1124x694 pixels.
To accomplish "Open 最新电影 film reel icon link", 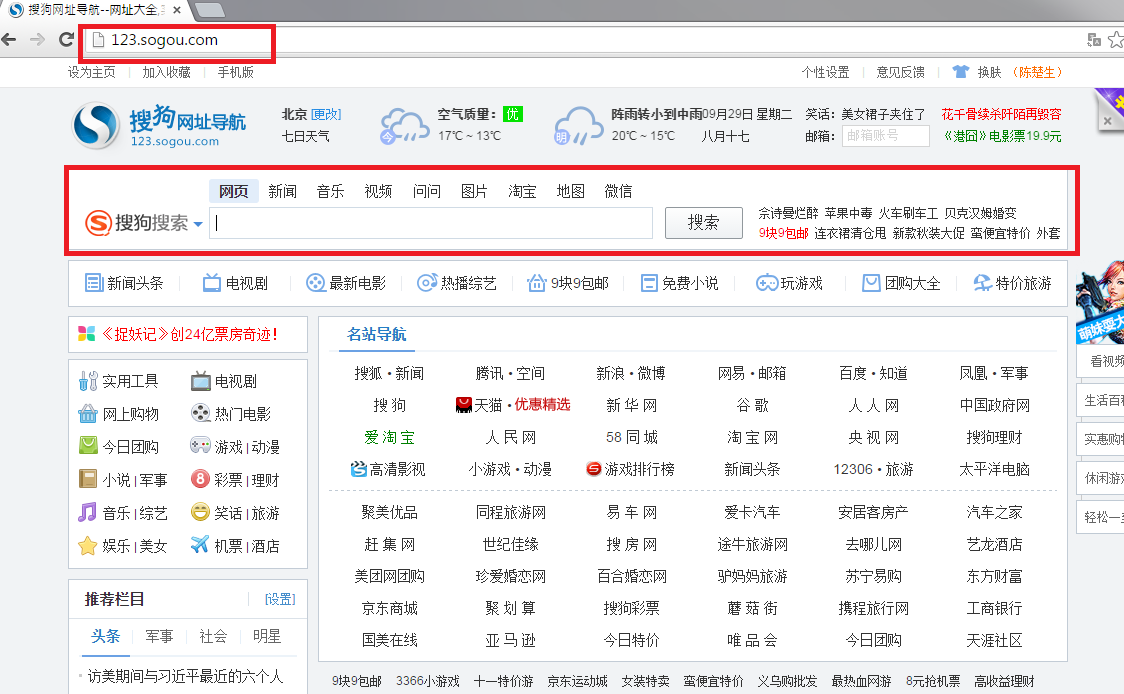I will click(315, 283).
